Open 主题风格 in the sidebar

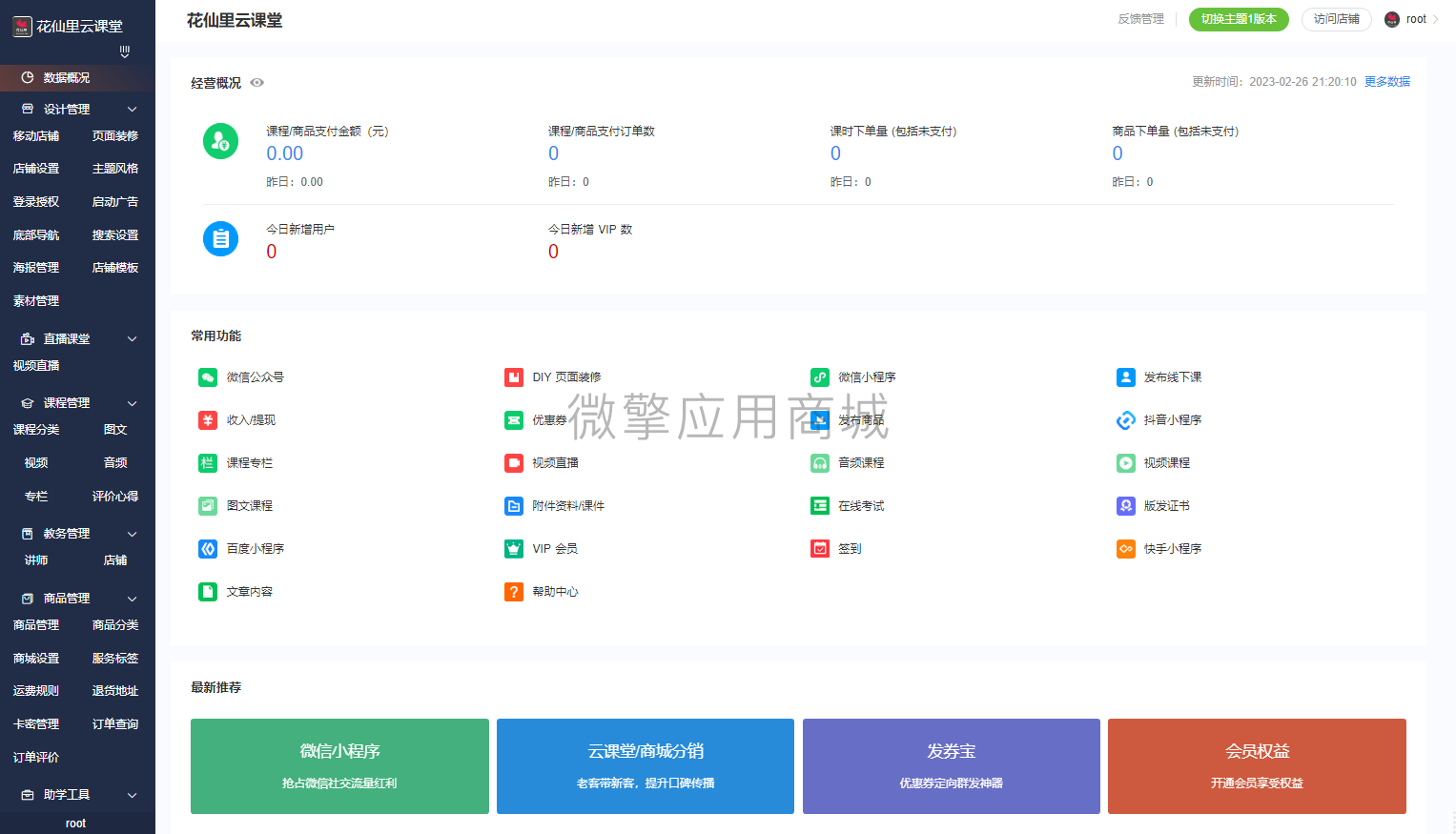(115, 169)
